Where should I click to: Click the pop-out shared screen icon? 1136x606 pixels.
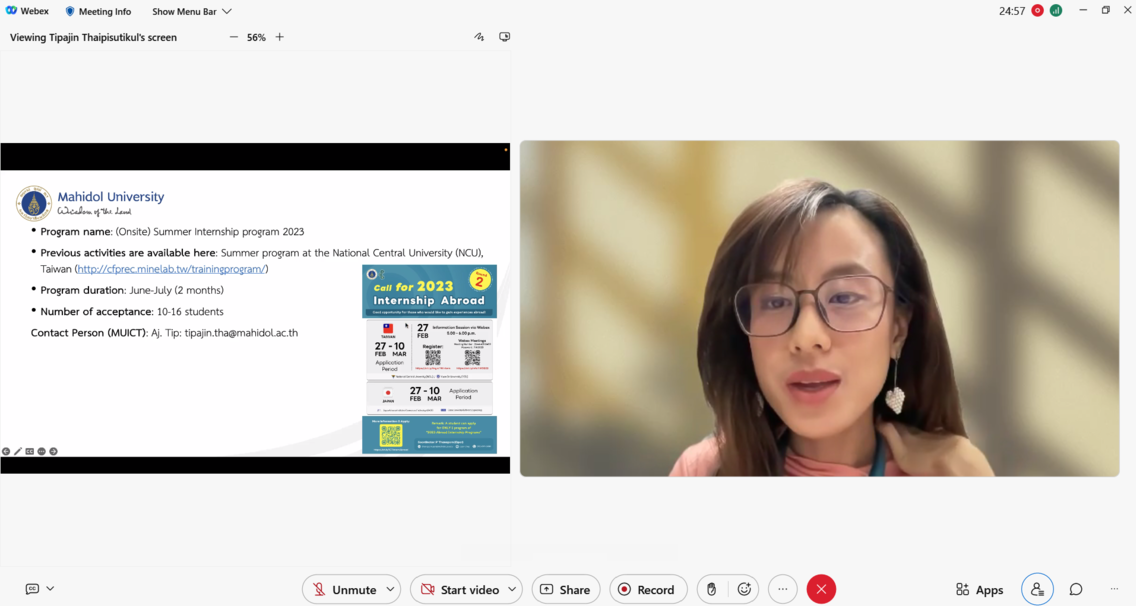[x=505, y=37]
